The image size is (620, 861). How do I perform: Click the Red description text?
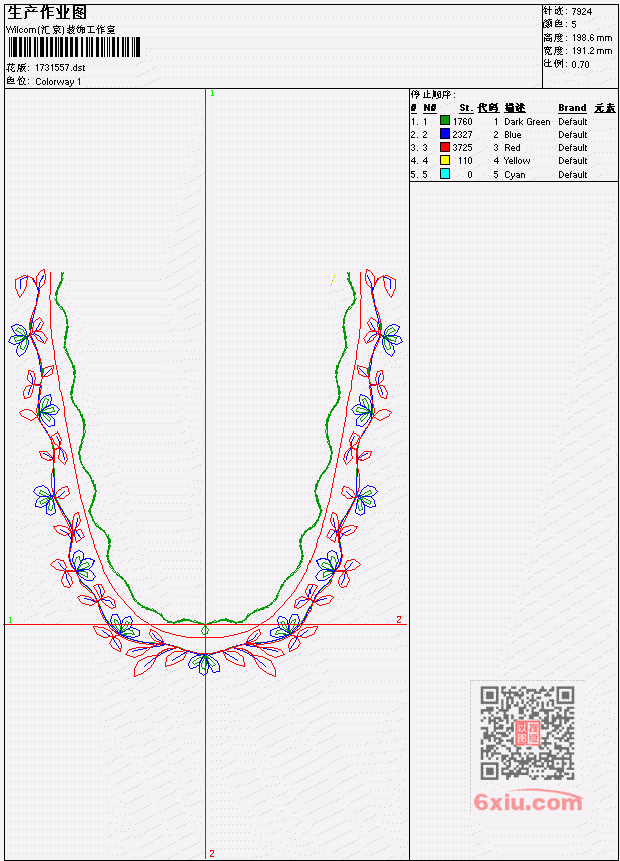(512, 148)
